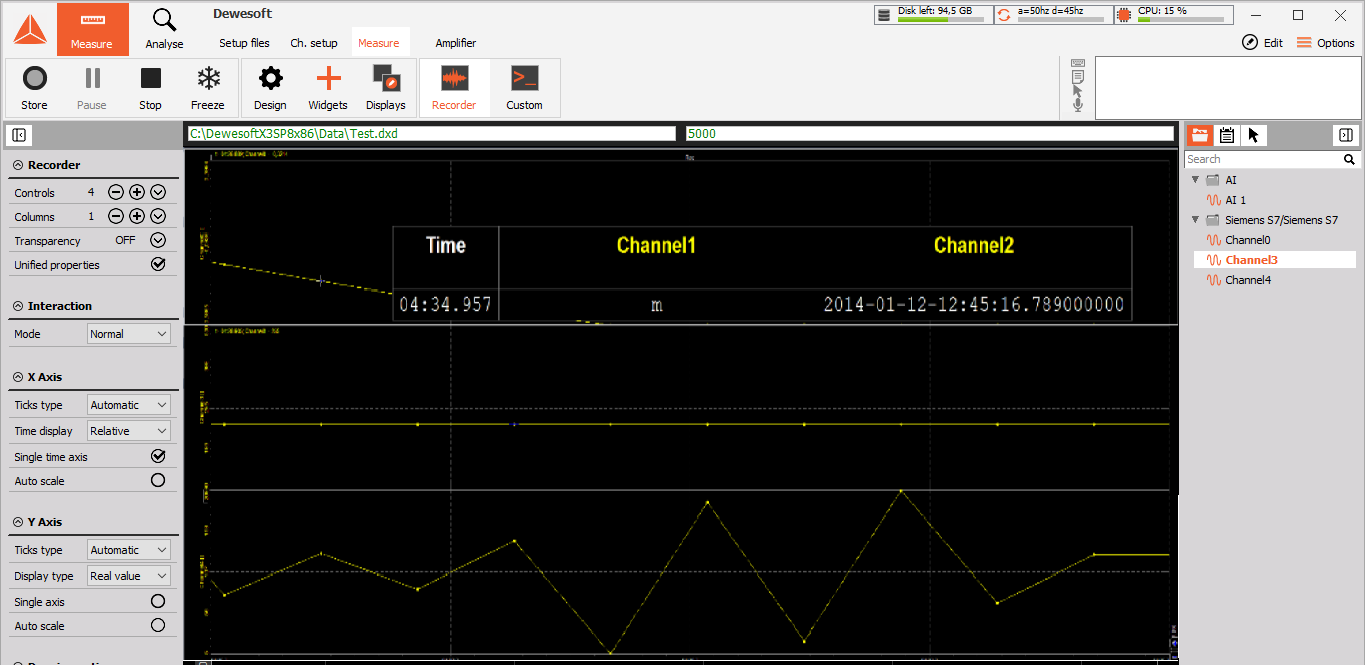The image size is (1365, 665).
Task: Enable Y Axis Auto scale
Action: [x=158, y=625]
